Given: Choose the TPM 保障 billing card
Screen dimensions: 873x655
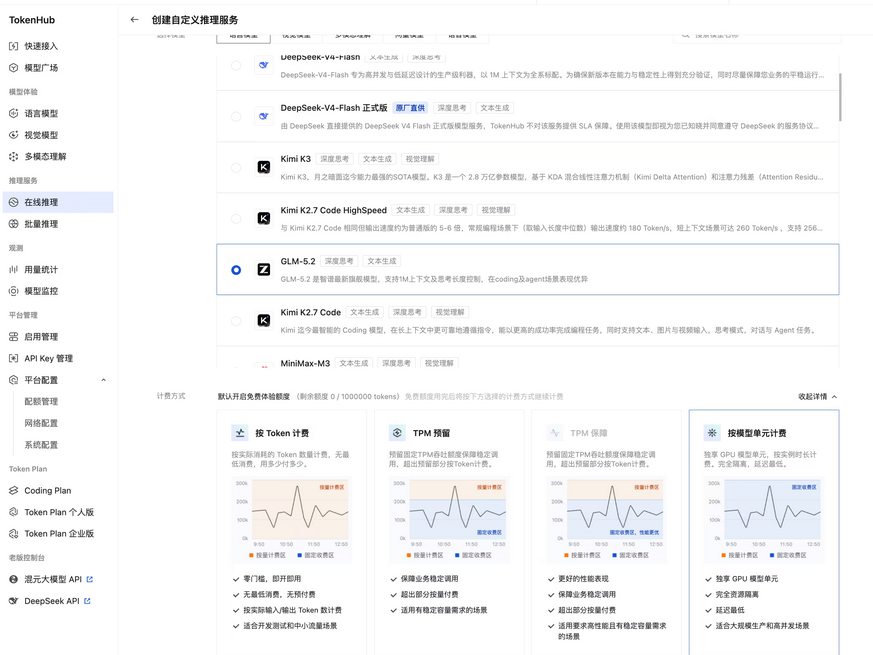Looking at the screenshot, I should pyautogui.click(x=606, y=532).
